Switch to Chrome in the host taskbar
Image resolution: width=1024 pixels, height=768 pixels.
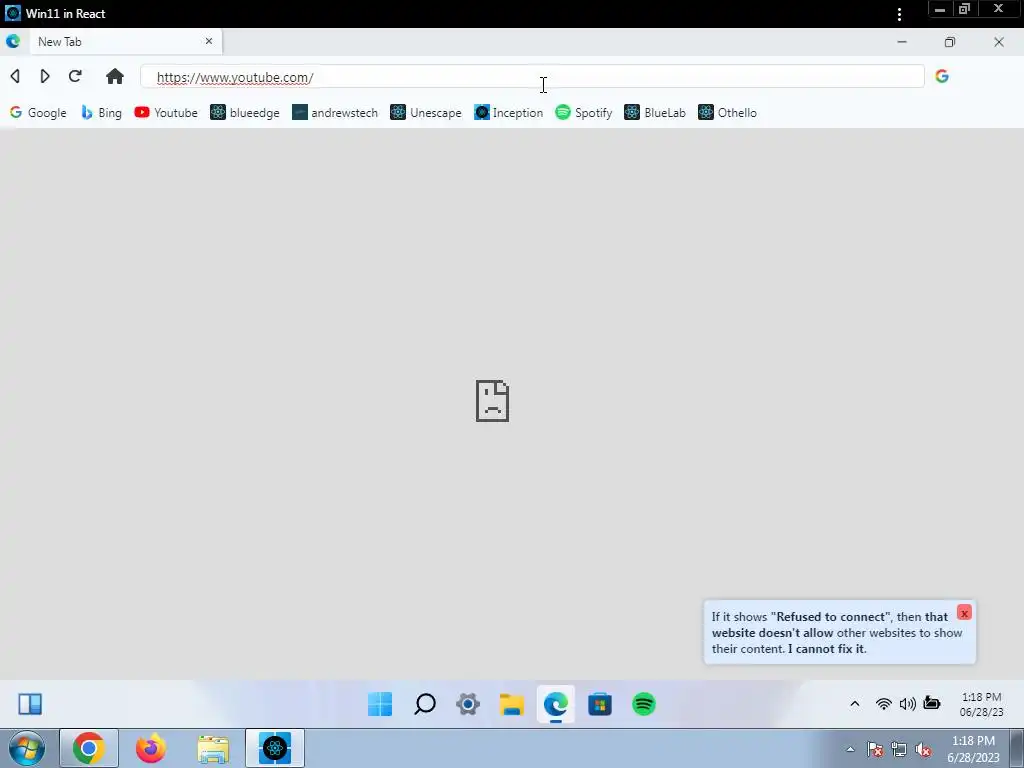[x=89, y=748]
